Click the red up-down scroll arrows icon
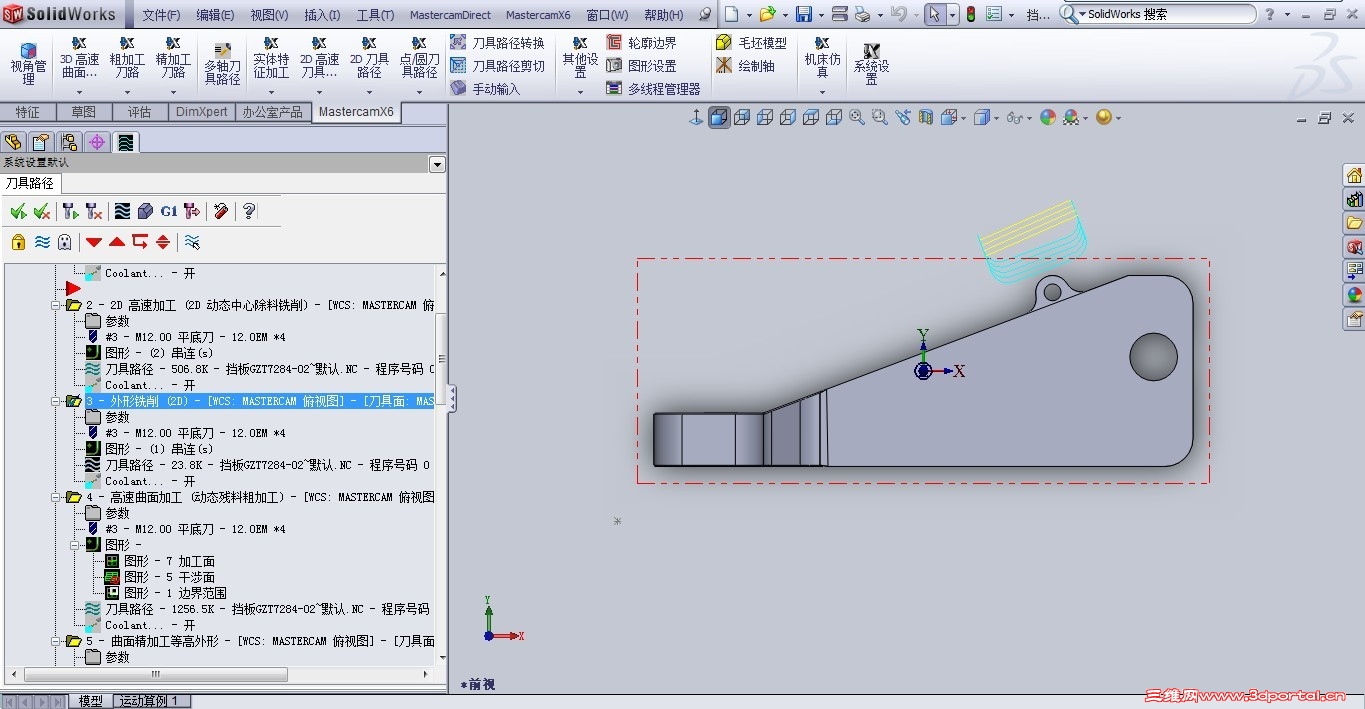1365x709 pixels. [163, 241]
